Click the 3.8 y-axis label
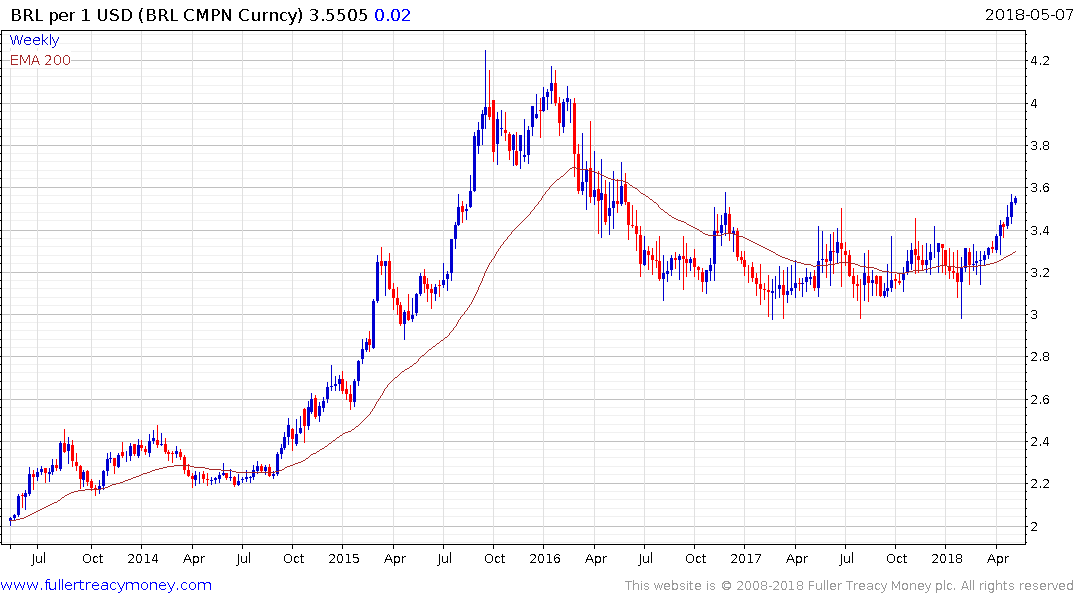Screen dimensions: 1075x600 1040,146
